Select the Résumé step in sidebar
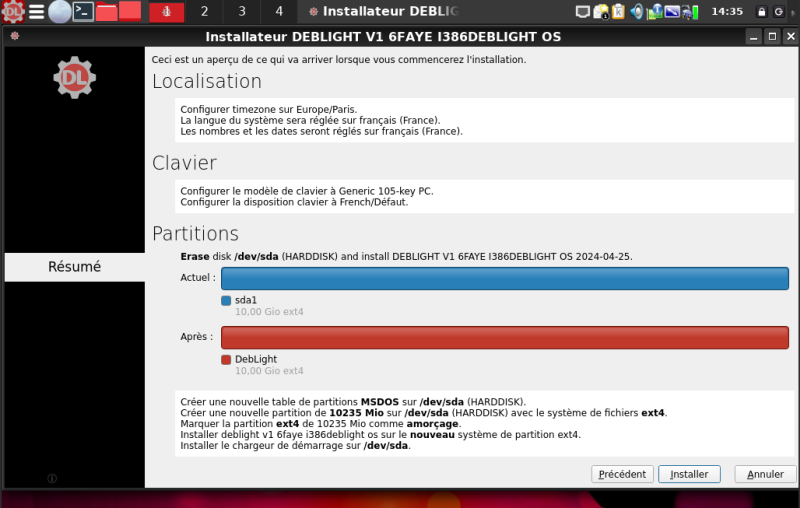800x508 pixels. click(75, 267)
